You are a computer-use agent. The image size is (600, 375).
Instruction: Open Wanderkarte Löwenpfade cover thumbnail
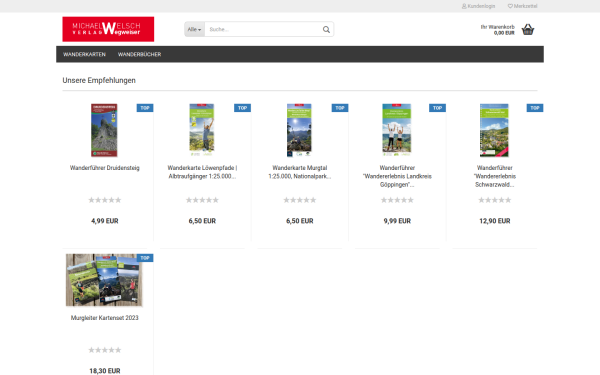tap(202, 130)
